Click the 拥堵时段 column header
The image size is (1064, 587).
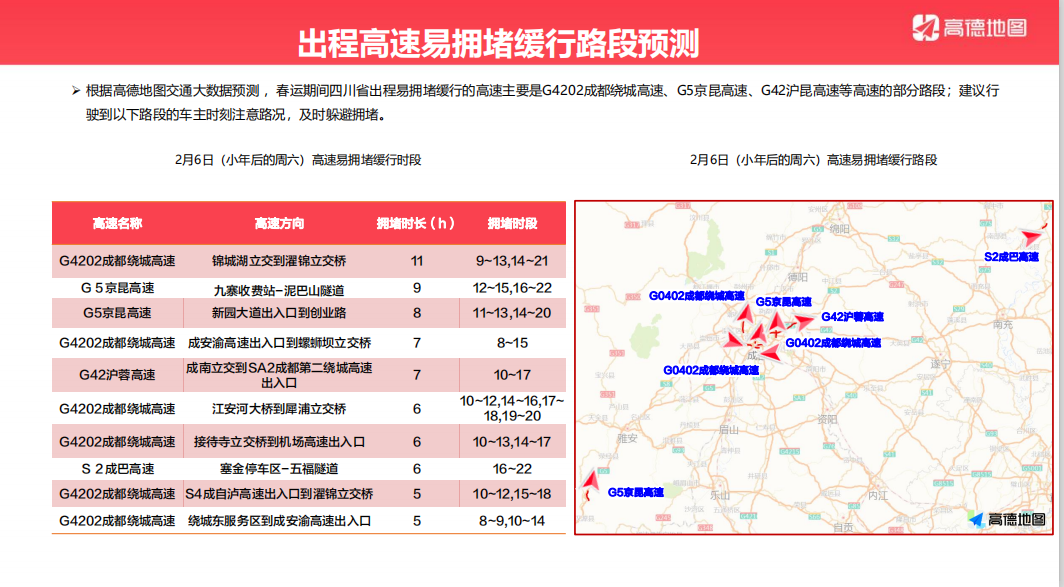(x=512, y=223)
